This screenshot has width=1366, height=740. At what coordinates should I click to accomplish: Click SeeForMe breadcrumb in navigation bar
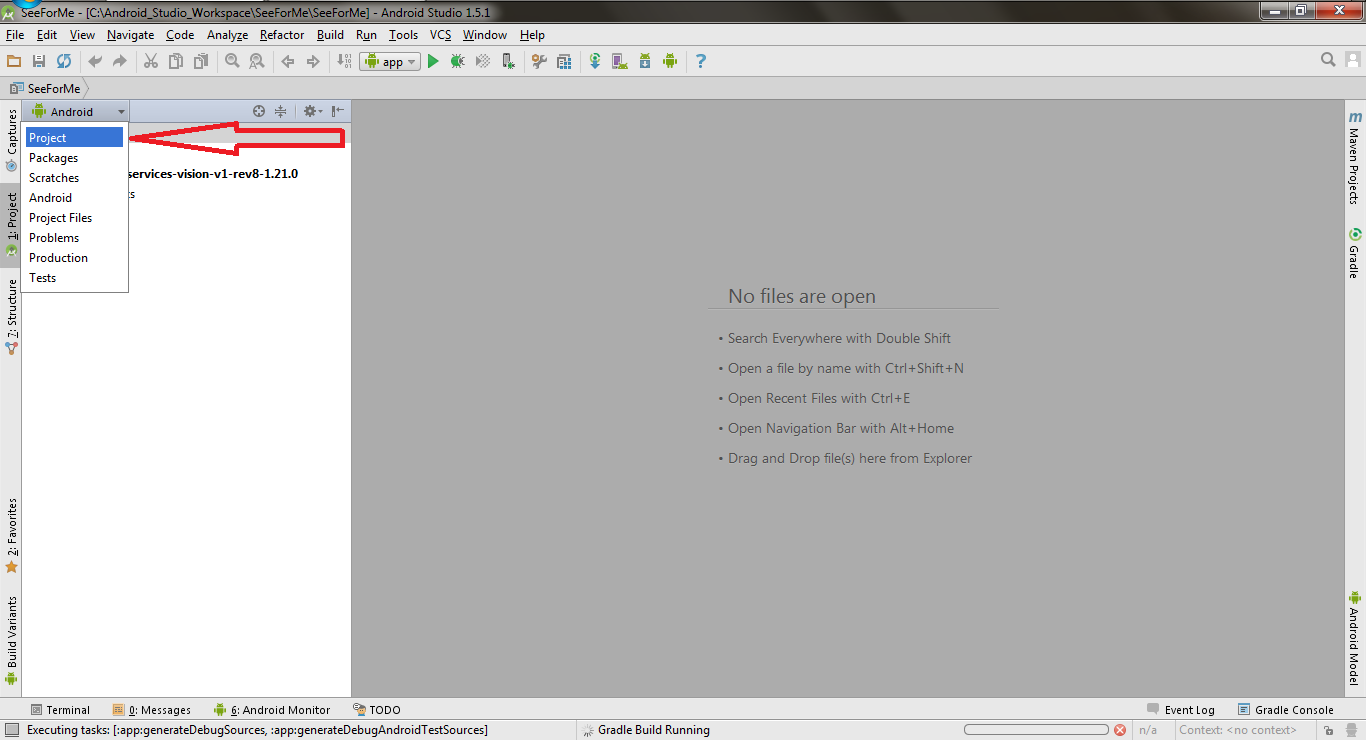click(x=47, y=88)
